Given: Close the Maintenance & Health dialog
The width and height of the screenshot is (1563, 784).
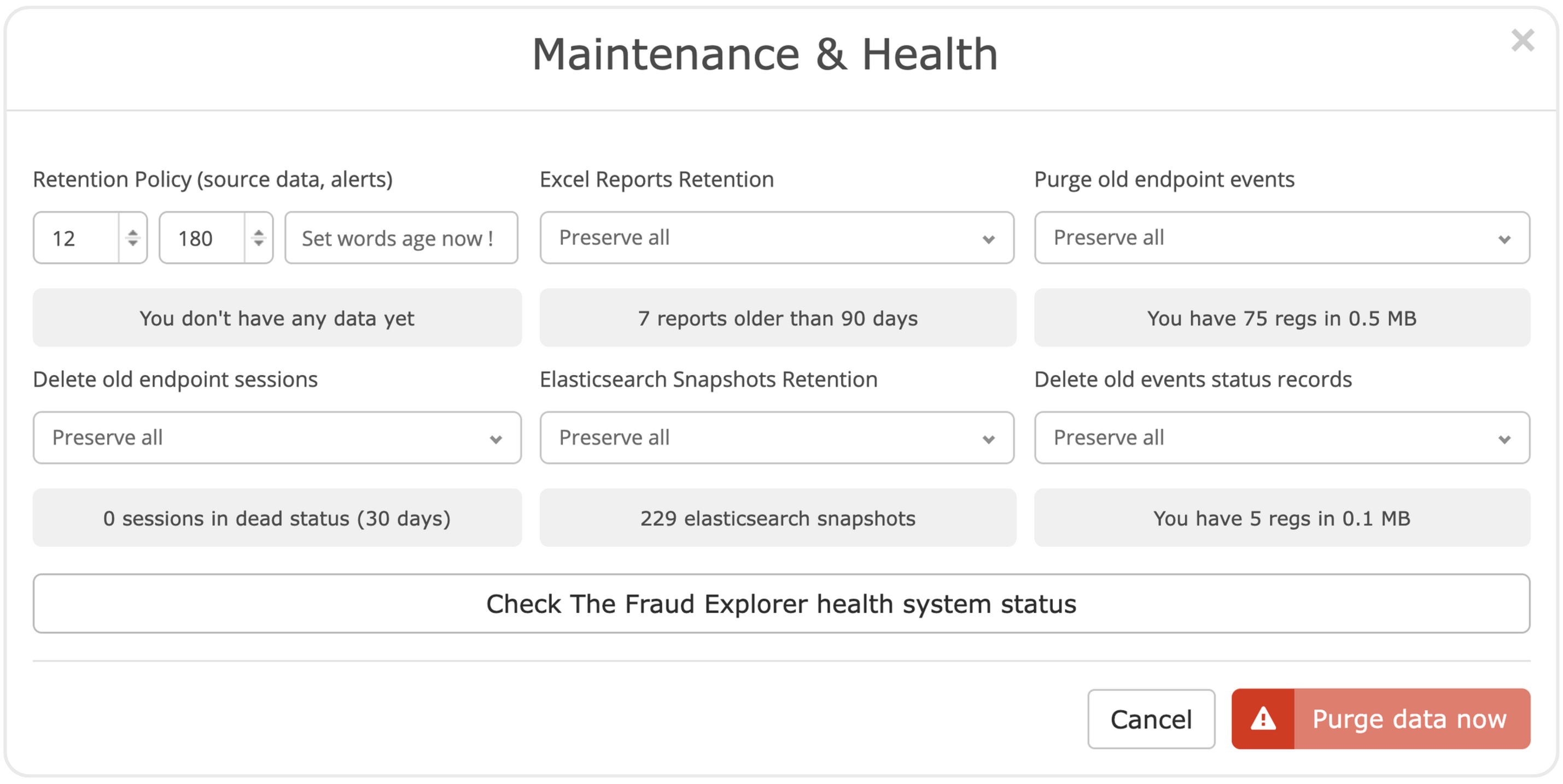Looking at the screenshot, I should (x=1523, y=40).
